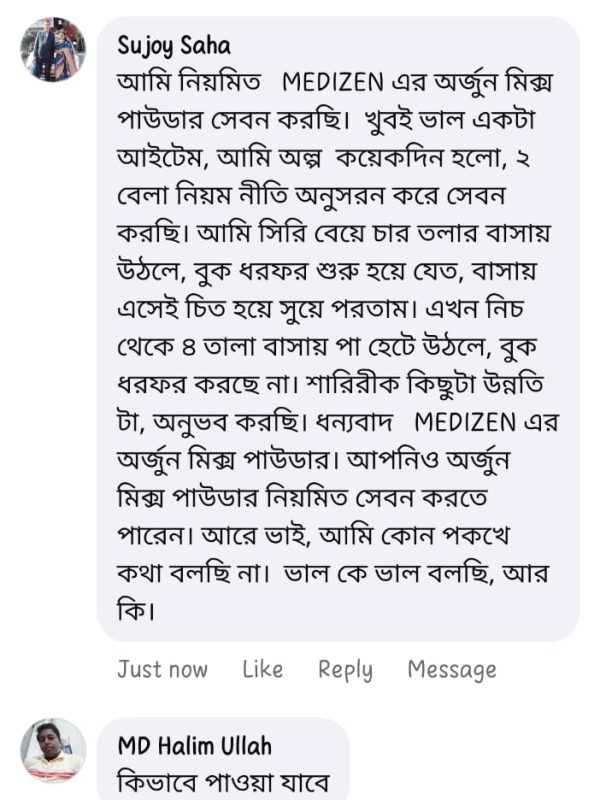Click the Sujoy Saha commenter name

pos(174,45)
